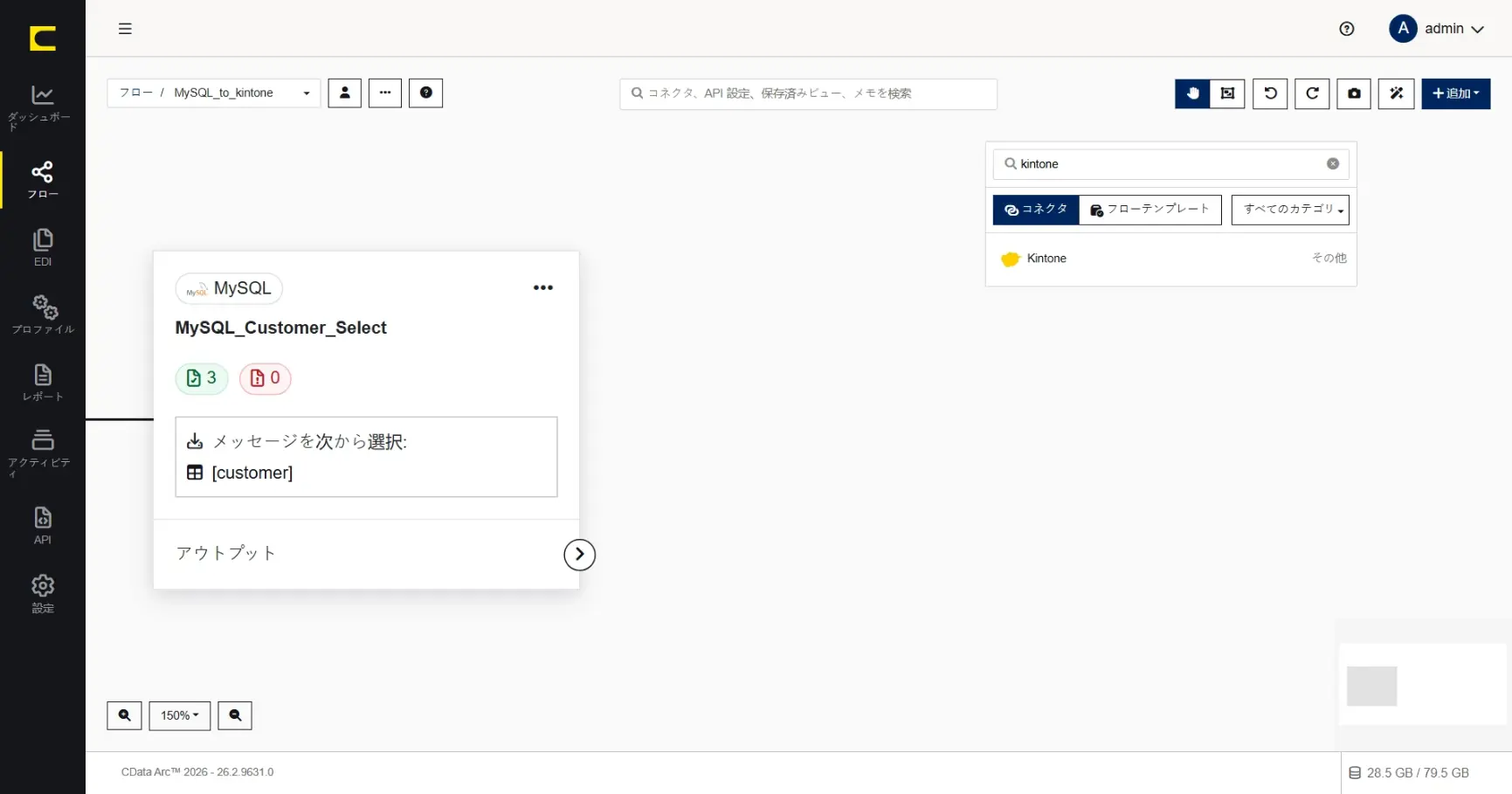The image size is (1512, 794).
Task: Switch to the フローテンプレート tab
Action: coord(1150,210)
